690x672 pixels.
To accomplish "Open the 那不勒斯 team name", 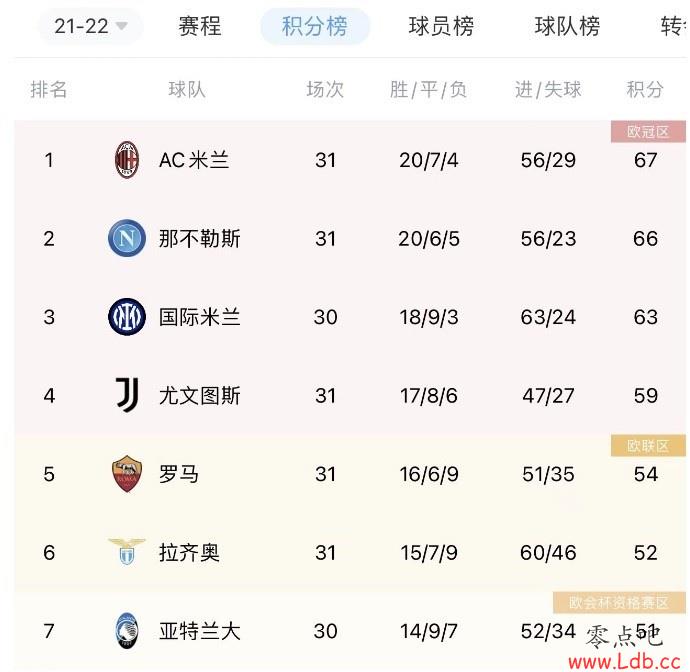I will coord(200,239).
